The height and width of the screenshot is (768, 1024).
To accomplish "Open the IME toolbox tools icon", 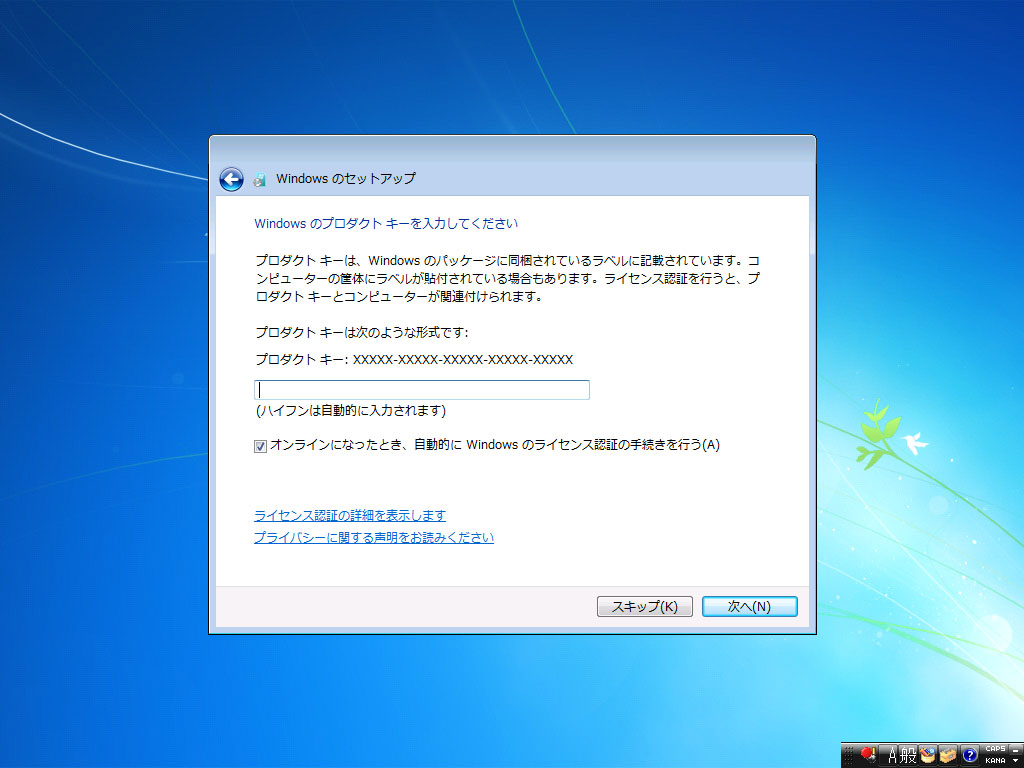I will (x=948, y=755).
